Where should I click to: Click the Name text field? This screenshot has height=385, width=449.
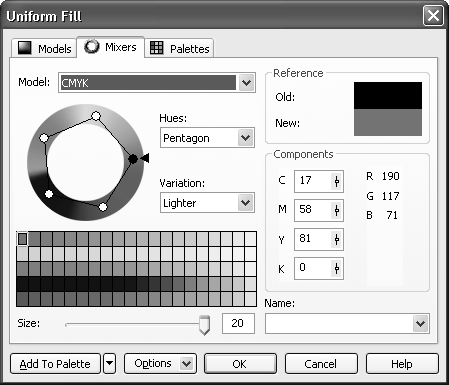(x=339, y=323)
